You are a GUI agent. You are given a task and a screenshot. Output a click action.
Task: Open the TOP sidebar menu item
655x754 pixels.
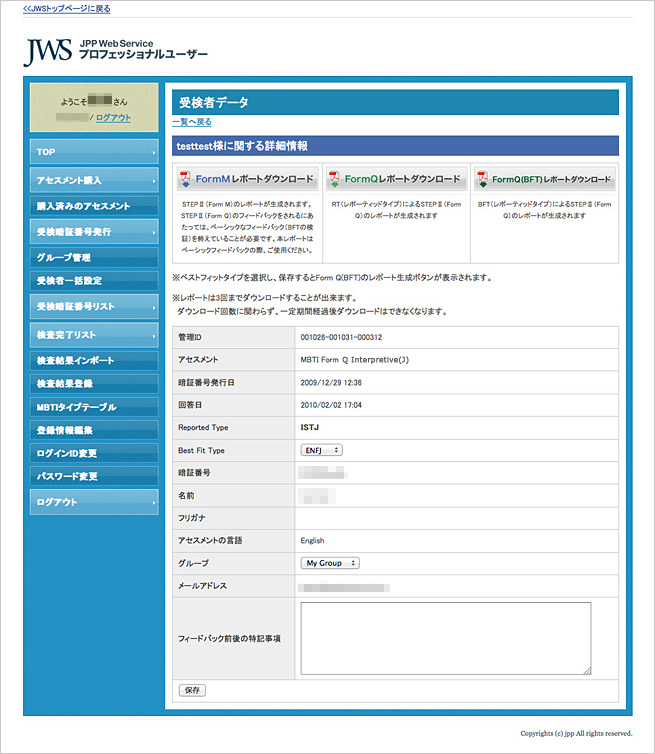click(x=93, y=152)
